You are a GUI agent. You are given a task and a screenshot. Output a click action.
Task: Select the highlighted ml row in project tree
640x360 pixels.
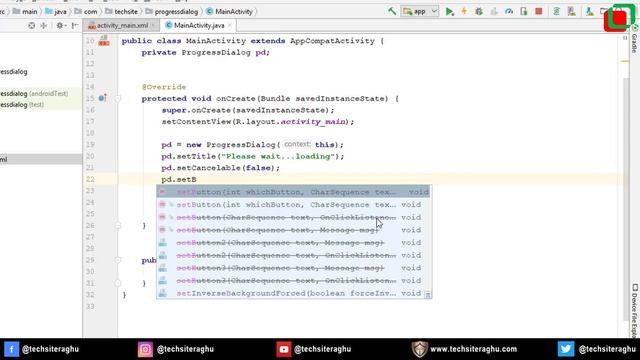(x=41, y=159)
